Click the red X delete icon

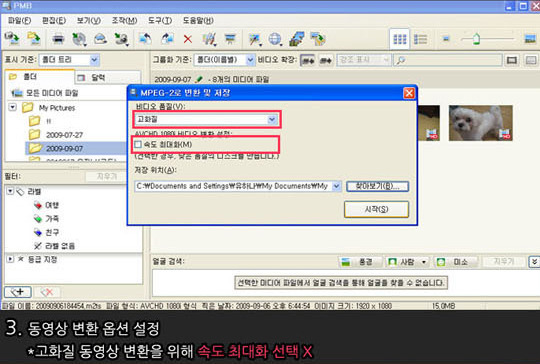pos(188,39)
